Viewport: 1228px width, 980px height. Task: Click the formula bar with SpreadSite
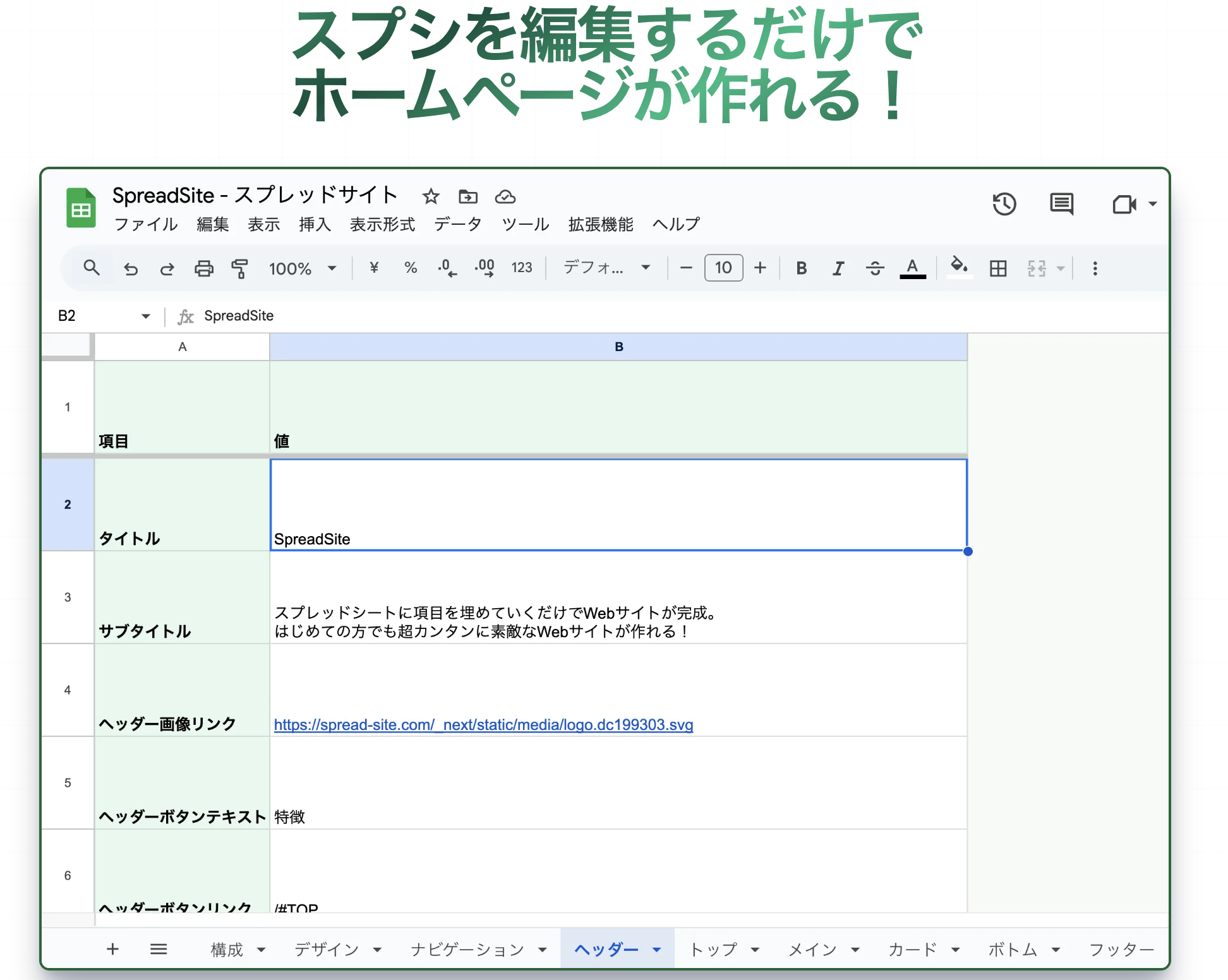682,316
